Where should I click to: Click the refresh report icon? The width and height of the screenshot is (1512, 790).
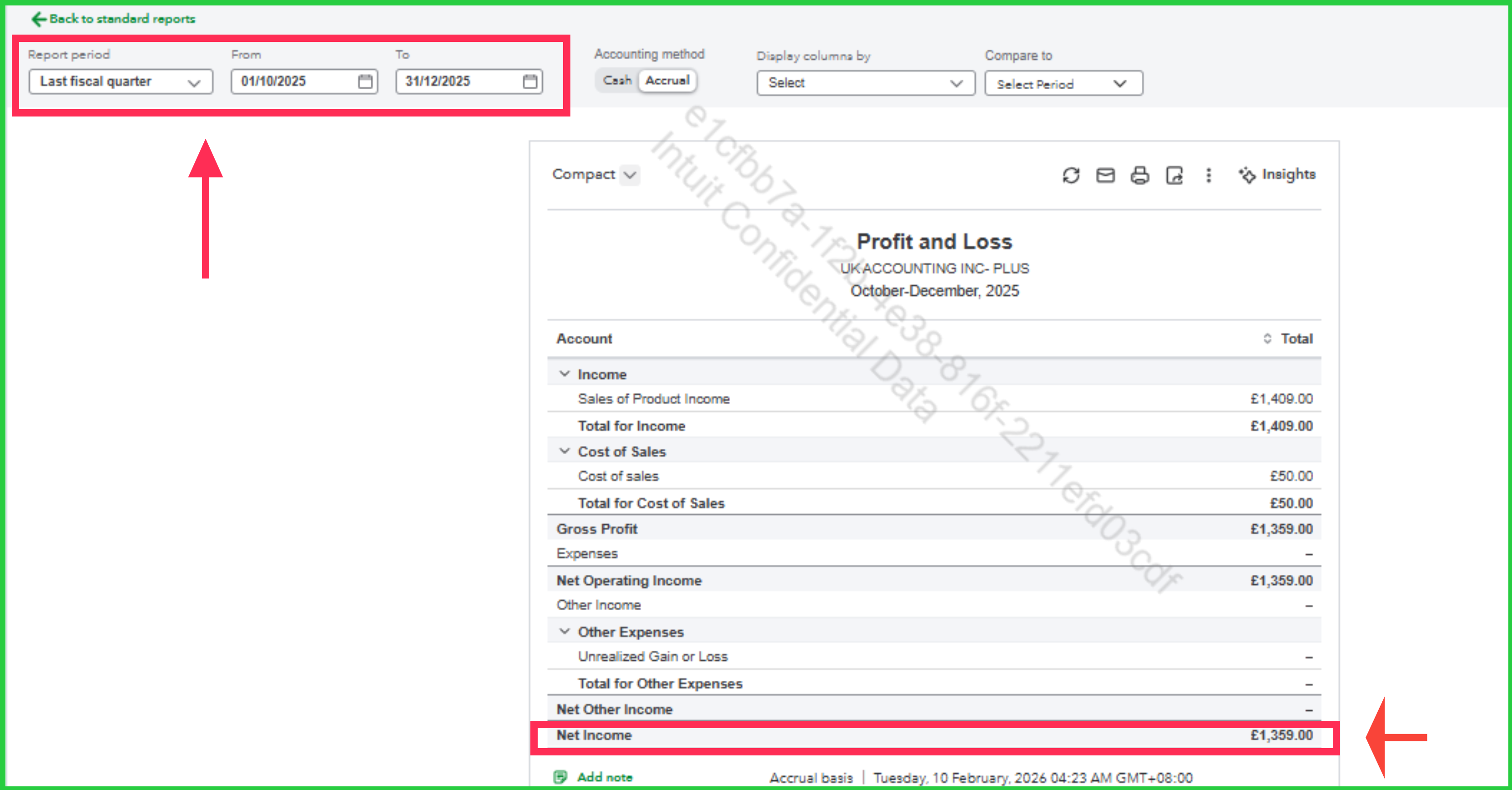pos(1071,175)
